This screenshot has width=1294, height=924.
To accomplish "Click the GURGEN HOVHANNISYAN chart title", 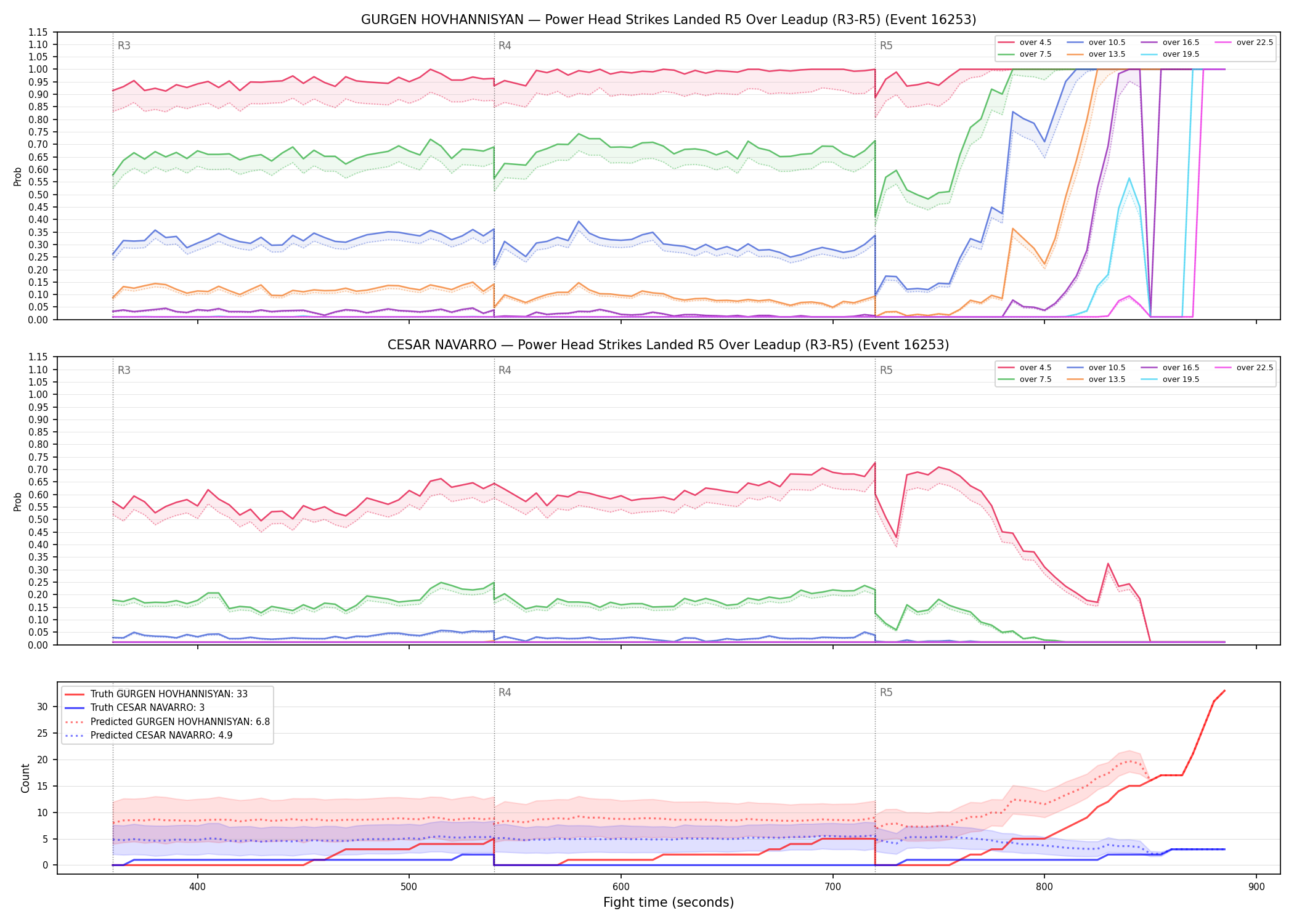I will [x=669, y=20].
